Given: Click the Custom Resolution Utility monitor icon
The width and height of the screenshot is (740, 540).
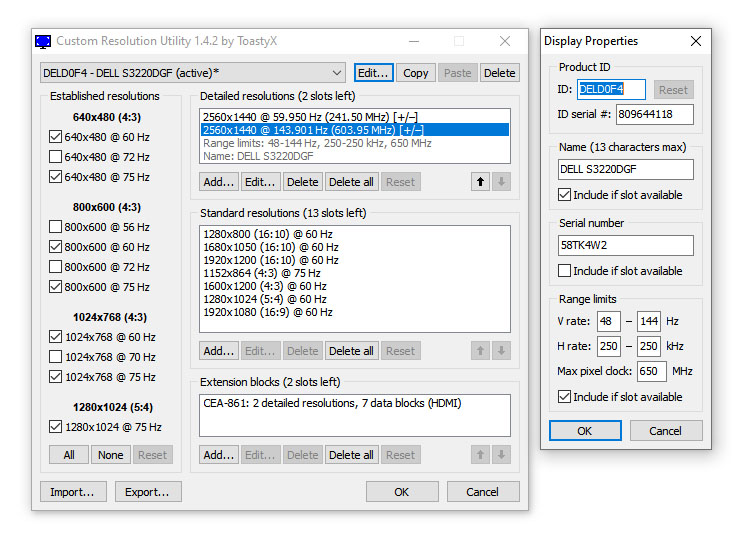Looking at the screenshot, I should coord(43,42).
